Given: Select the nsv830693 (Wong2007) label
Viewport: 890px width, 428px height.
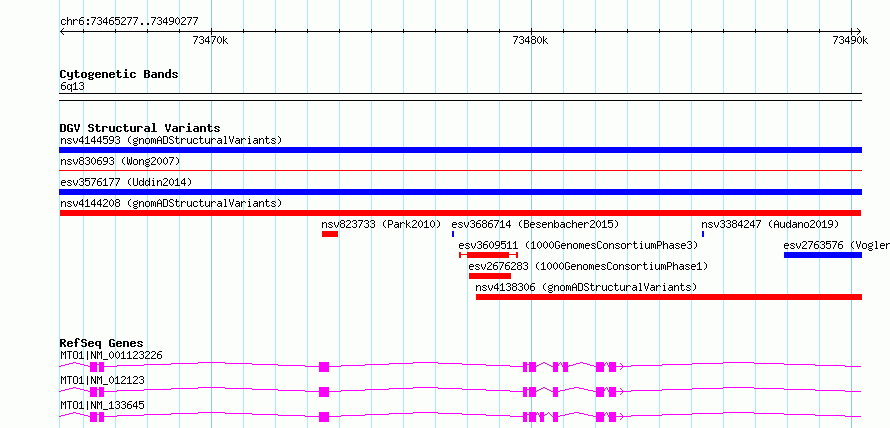Looking at the screenshot, I should pos(120,162).
